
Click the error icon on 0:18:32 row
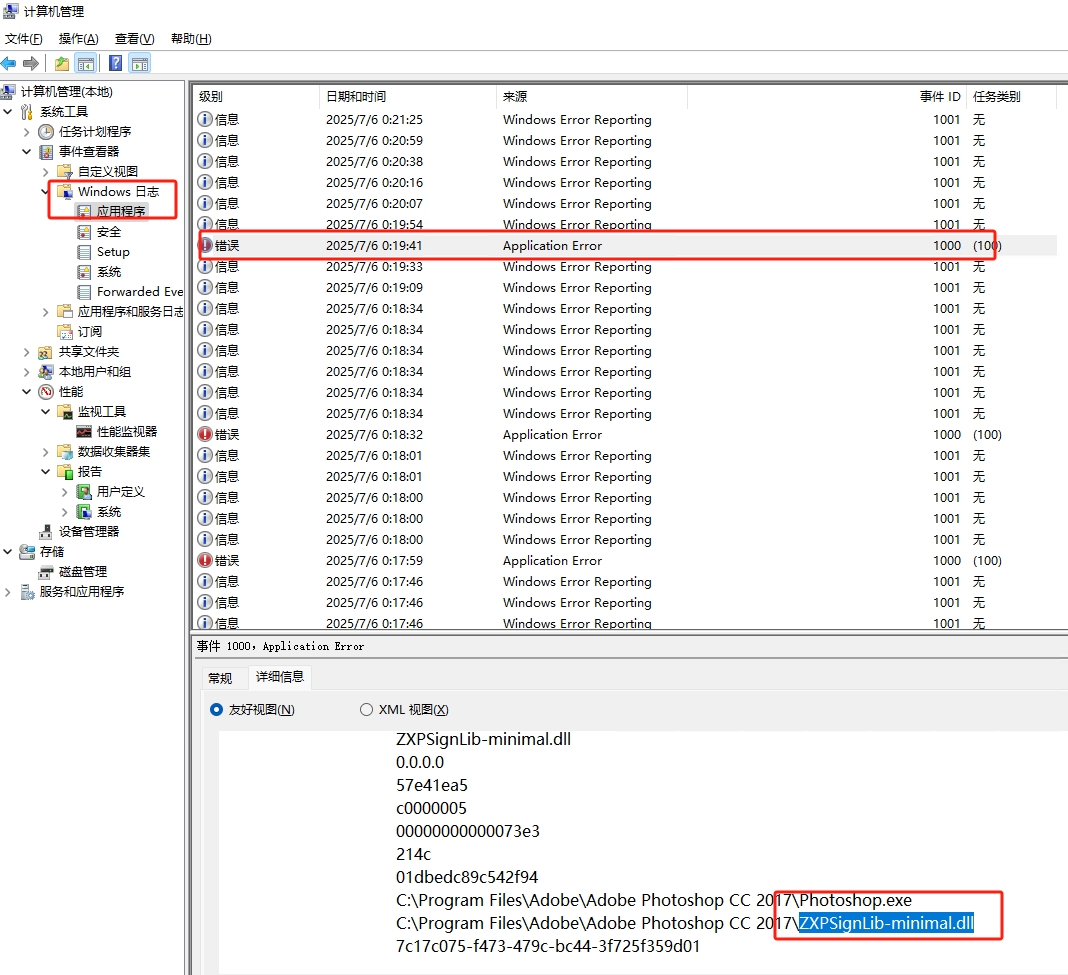click(x=204, y=434)
